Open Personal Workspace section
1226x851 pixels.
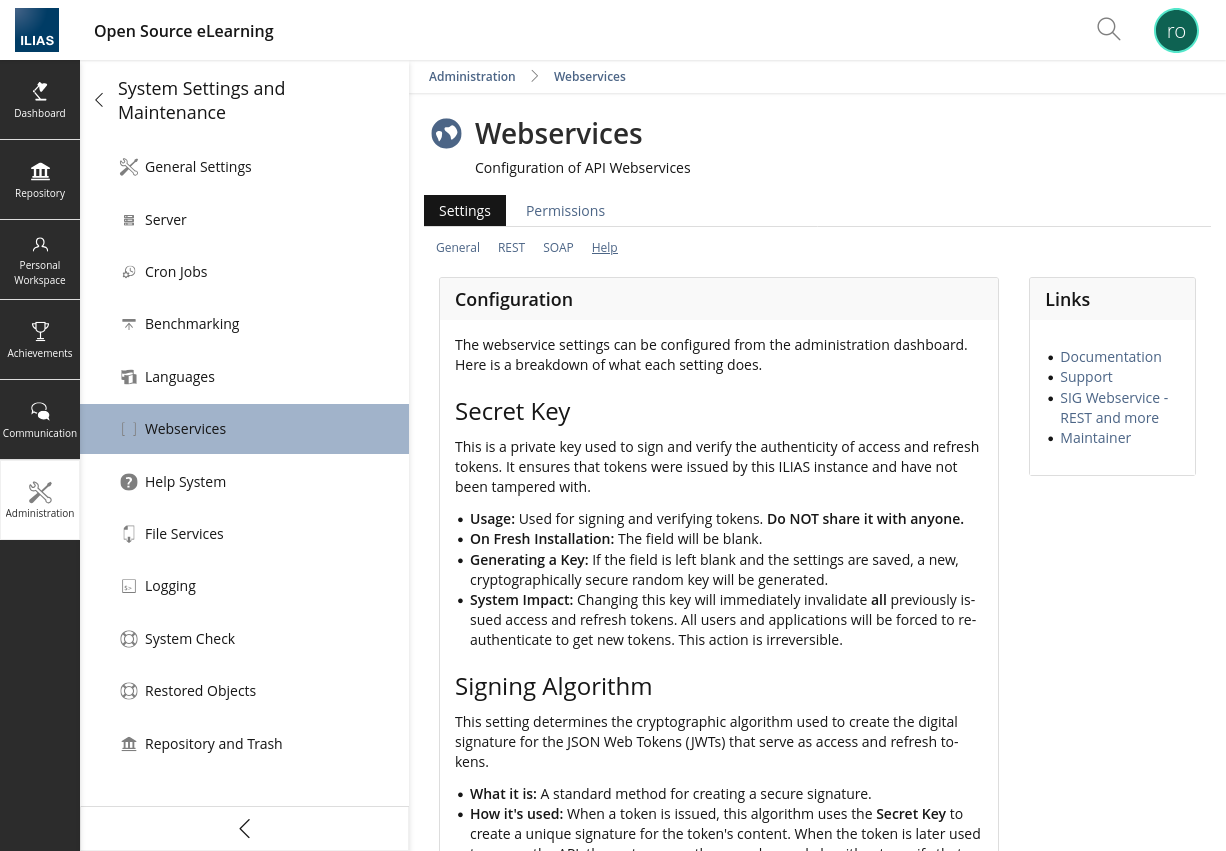40,260
